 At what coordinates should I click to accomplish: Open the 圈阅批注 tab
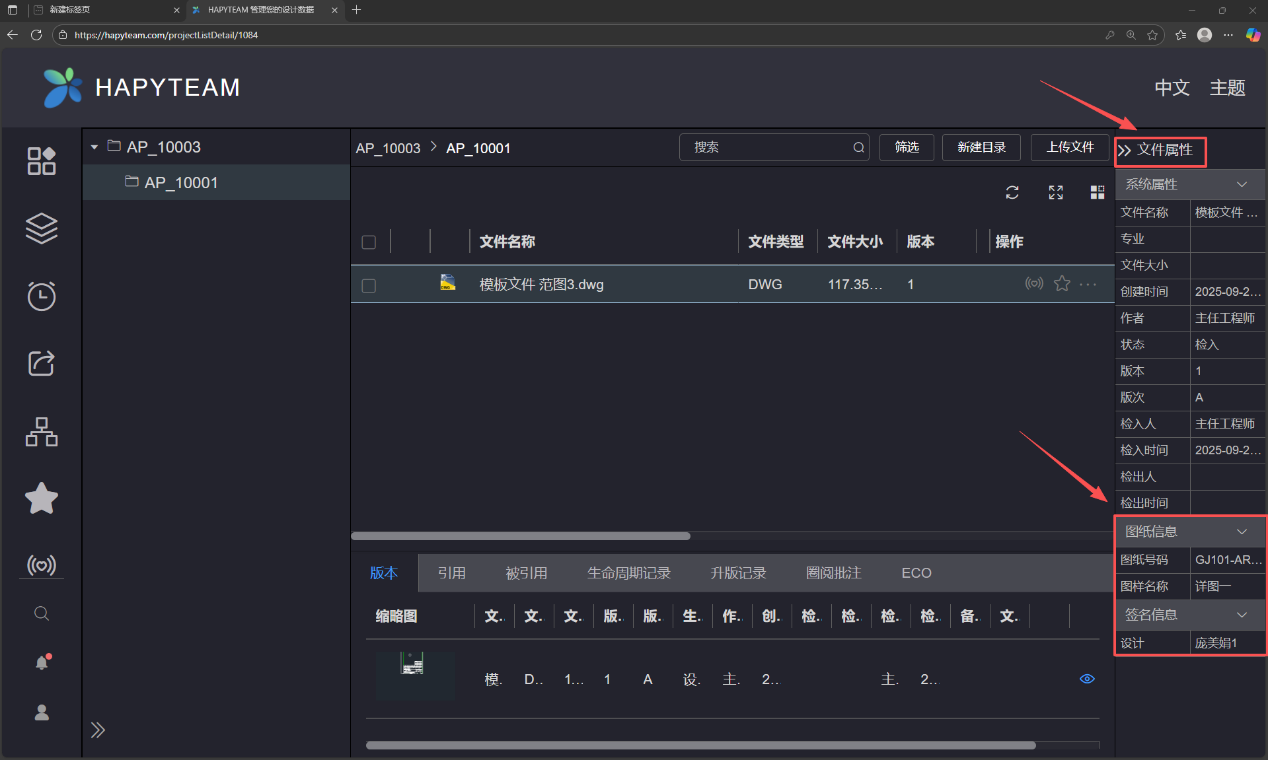[833, 573]
